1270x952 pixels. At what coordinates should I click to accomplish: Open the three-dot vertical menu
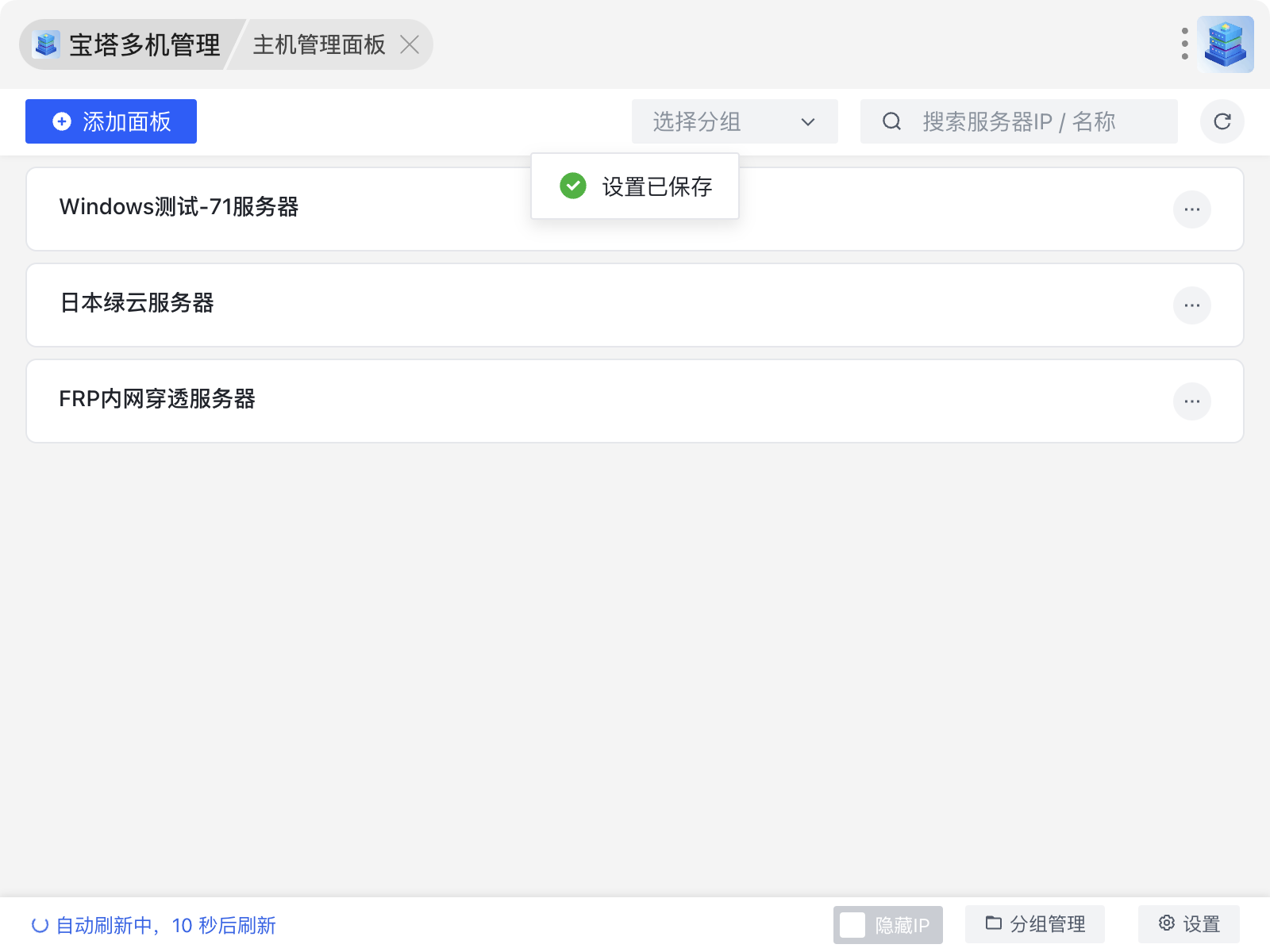click(x=1184, y=44)
